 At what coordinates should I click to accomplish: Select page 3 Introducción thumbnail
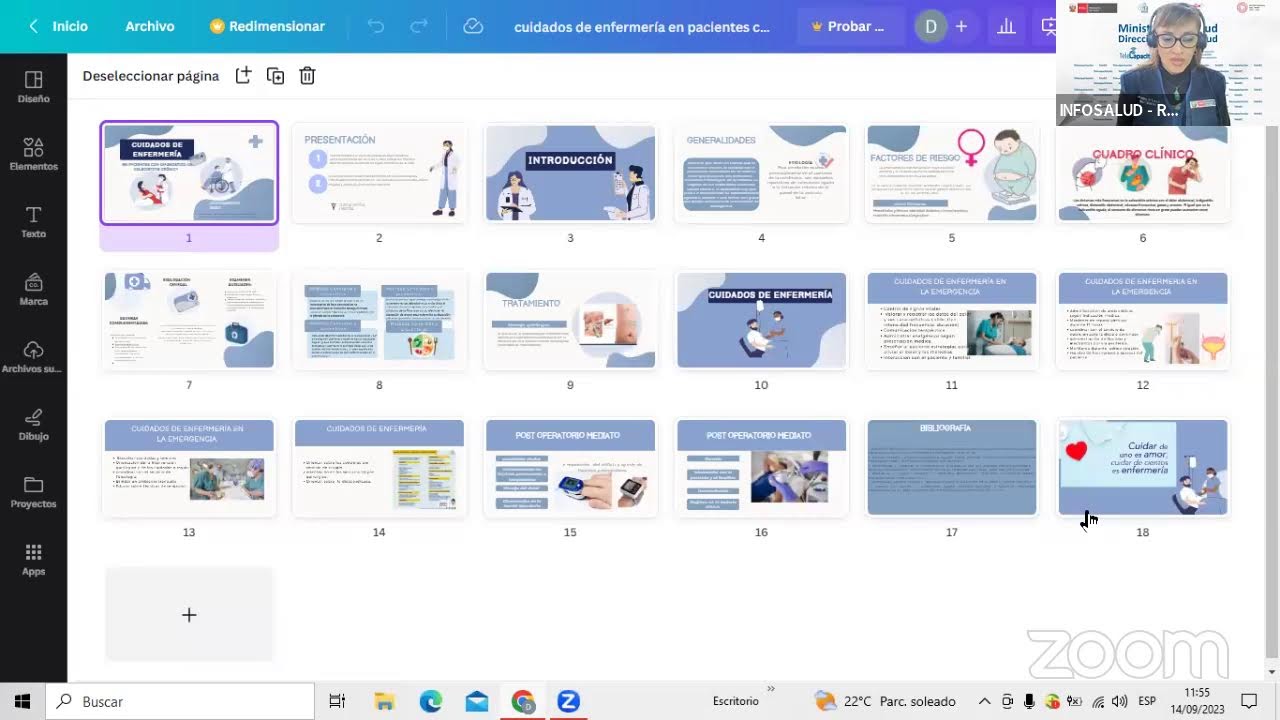(x=570, y=173)
